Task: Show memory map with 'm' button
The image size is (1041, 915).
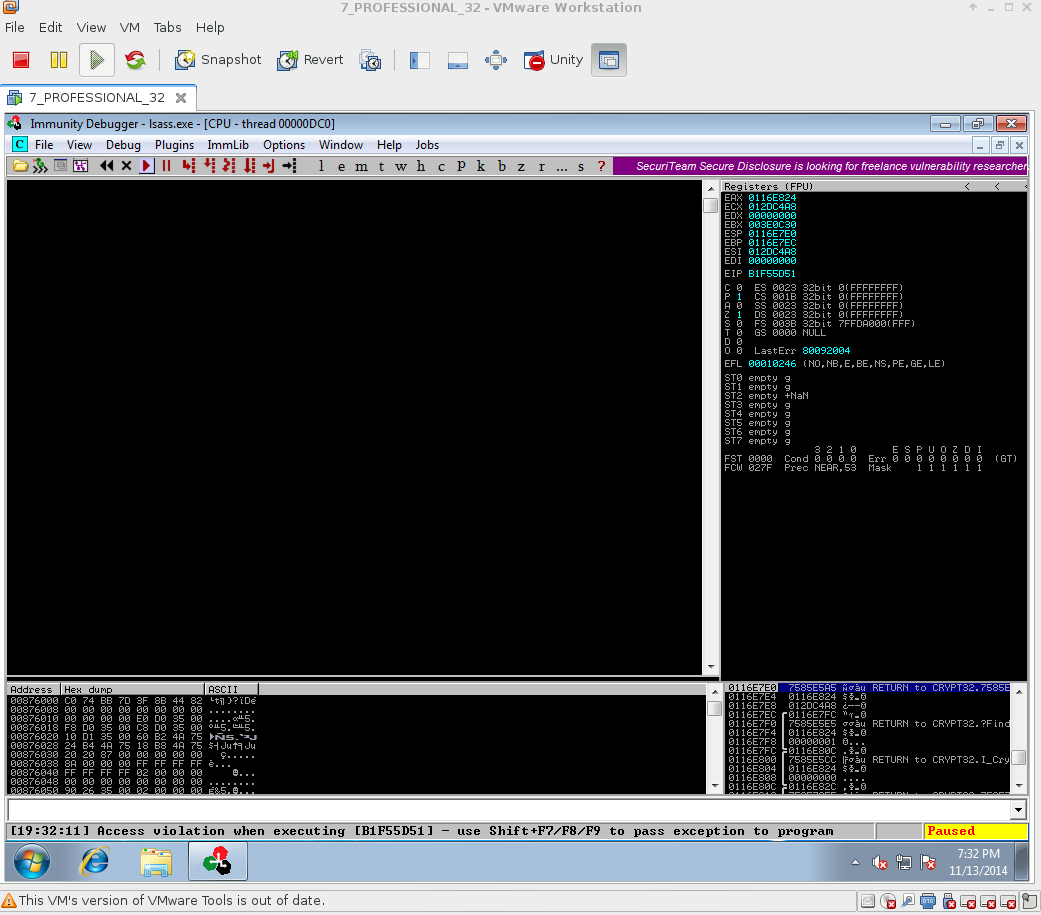Action: [x=361, y=166]
